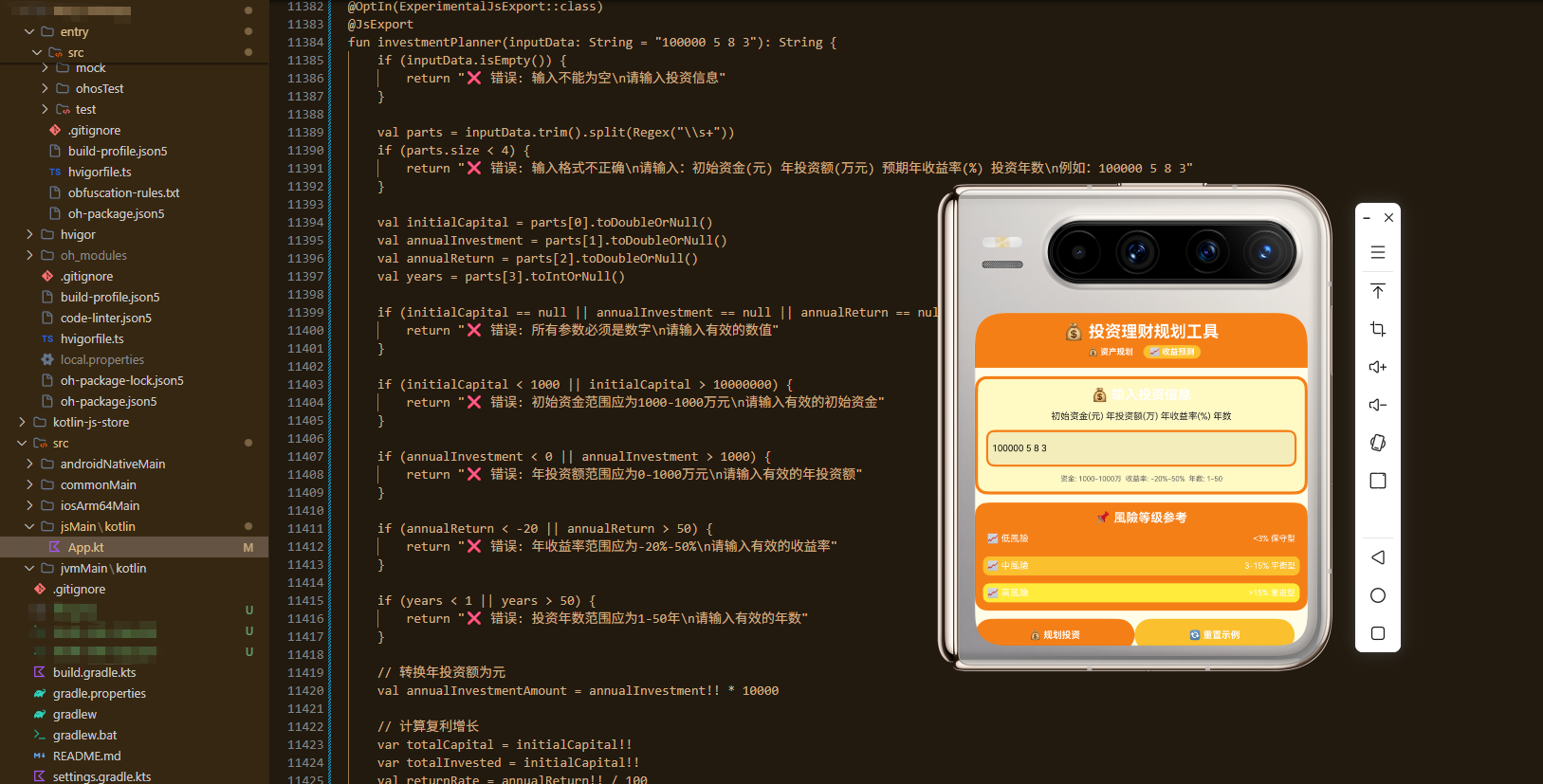Open build.gradle.kts file
Viewport: 1543px width, 784px height.
click(x=94, y=672)
